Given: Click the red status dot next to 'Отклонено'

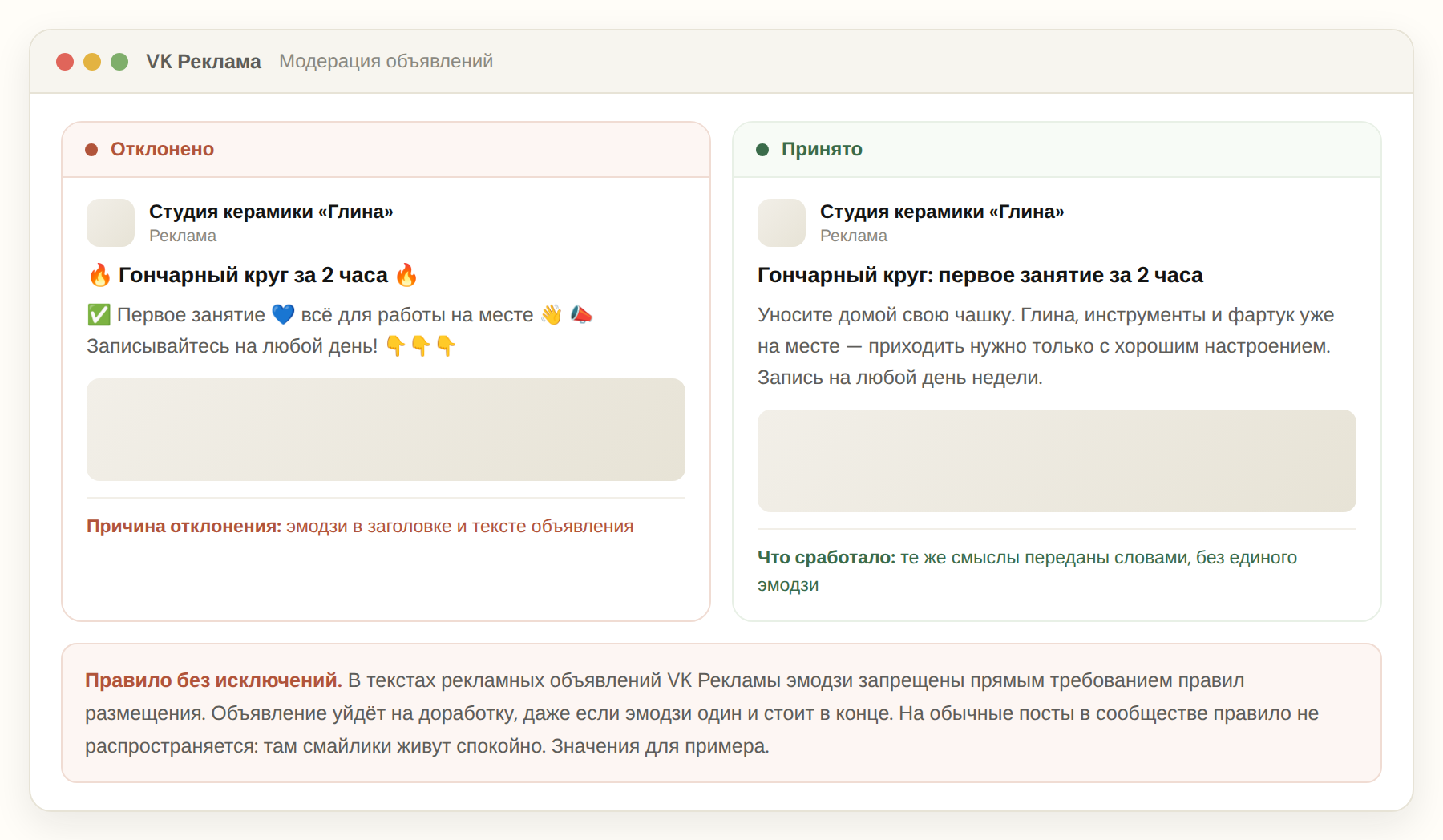Looking at the screenshot, I should pyautogui.click(x=91, y=150).
